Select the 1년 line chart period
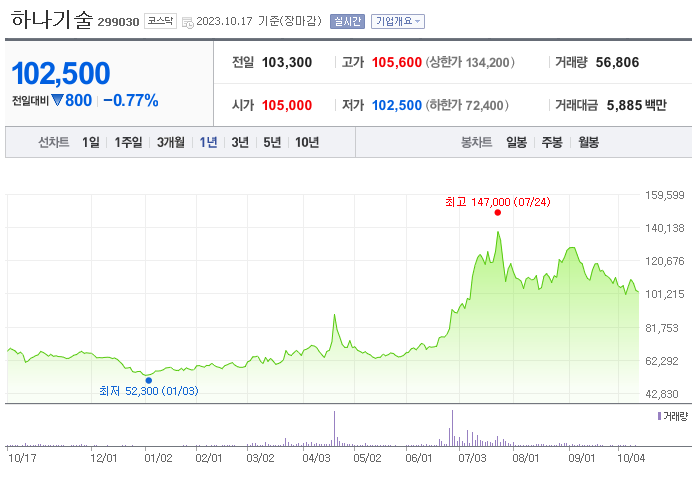 (208, 142)
